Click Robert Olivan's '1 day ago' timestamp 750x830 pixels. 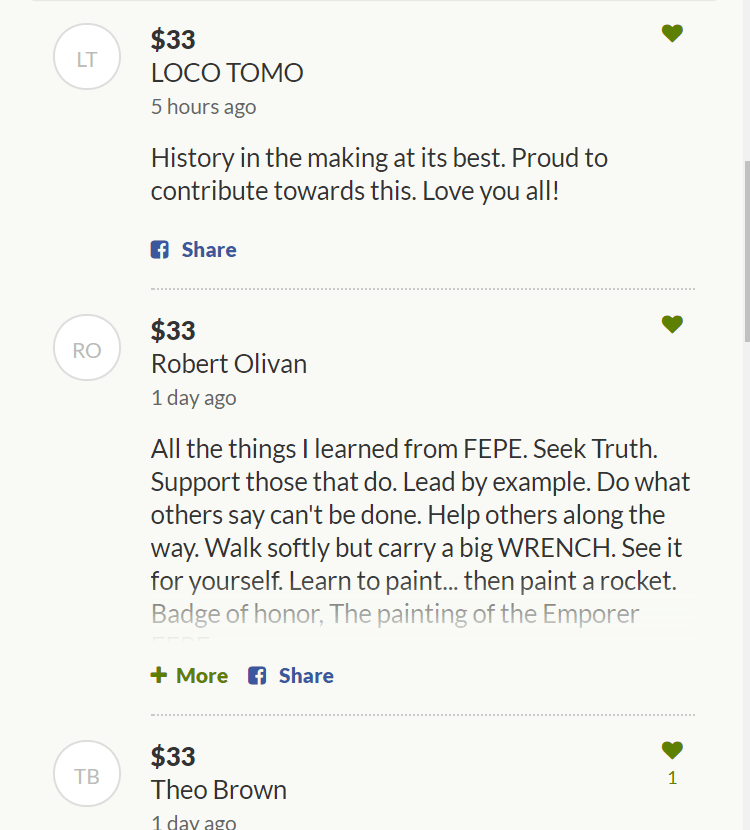click(194, 397)
